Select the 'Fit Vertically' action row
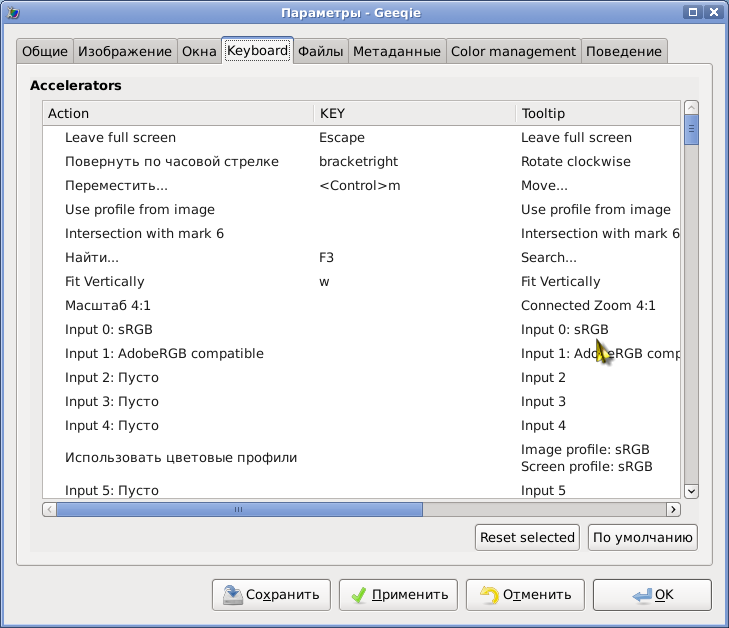 point(361,282)
